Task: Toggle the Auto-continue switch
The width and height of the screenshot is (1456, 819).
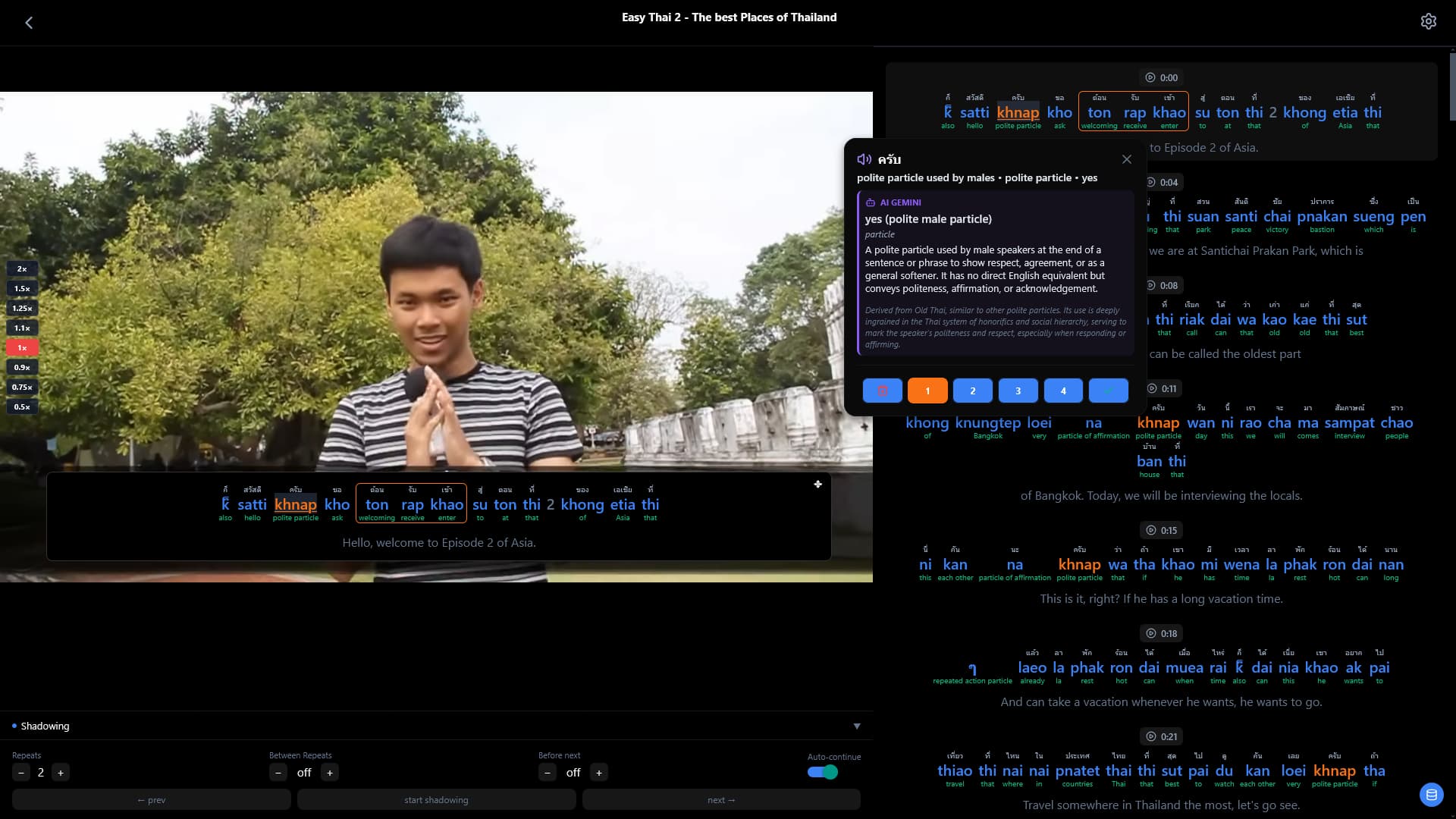Action: pyautogui.click(x=822, y=772)
